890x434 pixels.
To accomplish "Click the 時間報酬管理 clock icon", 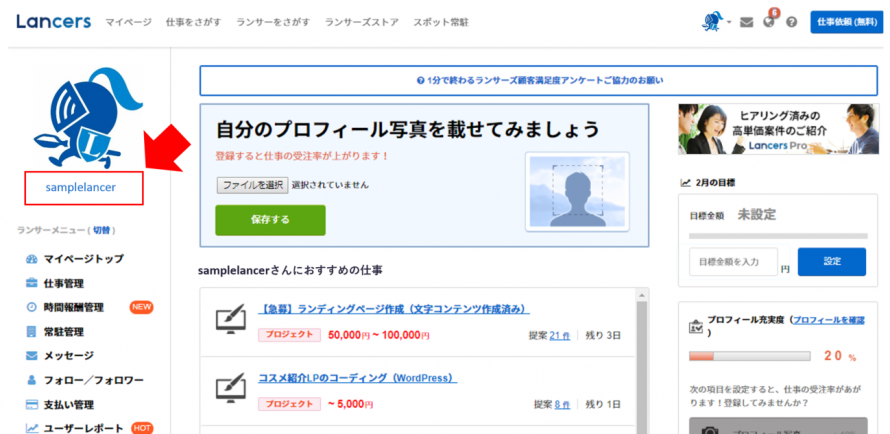I will (x=31, y=307).
